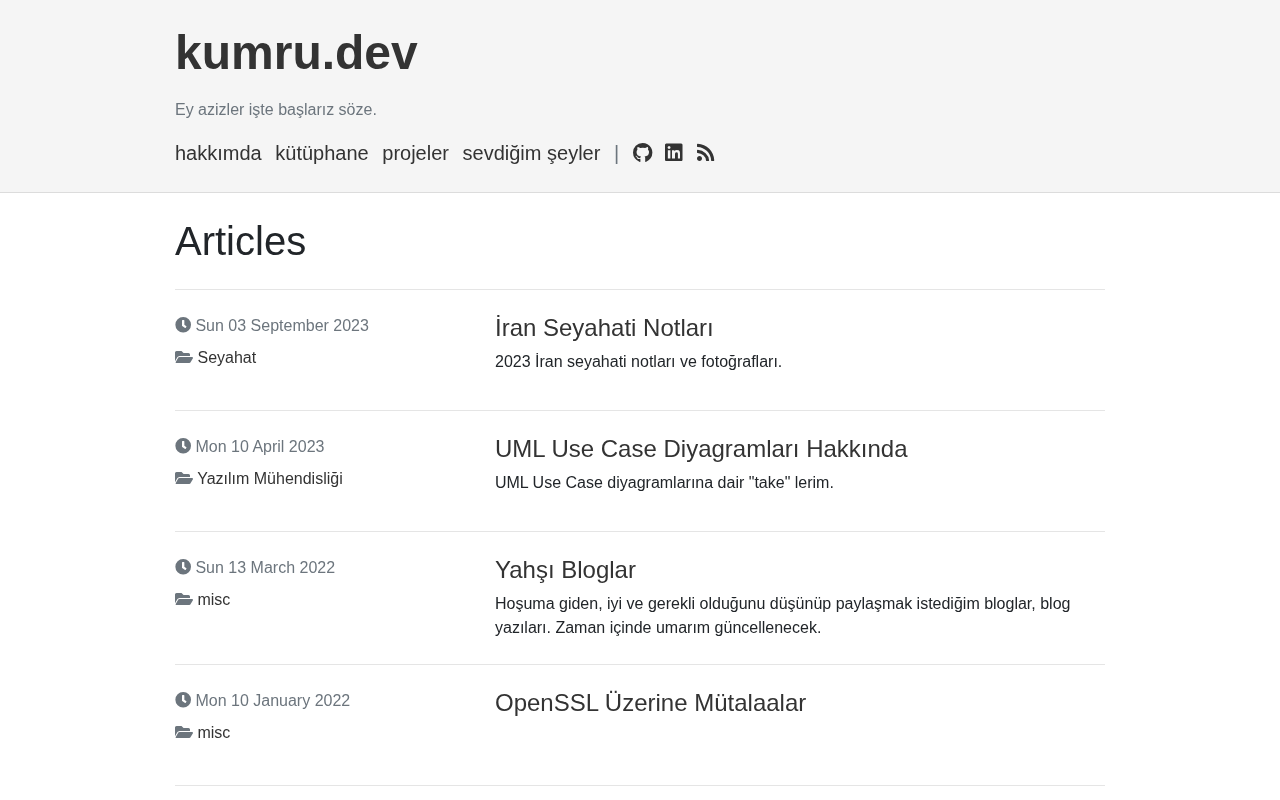Click the kumru.dev site title
Screen dimensions: 1280x800
click(296, 53)
